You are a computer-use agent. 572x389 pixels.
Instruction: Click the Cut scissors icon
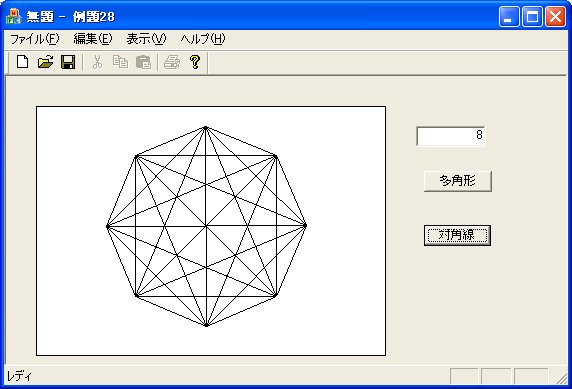[x=97, y=62]
